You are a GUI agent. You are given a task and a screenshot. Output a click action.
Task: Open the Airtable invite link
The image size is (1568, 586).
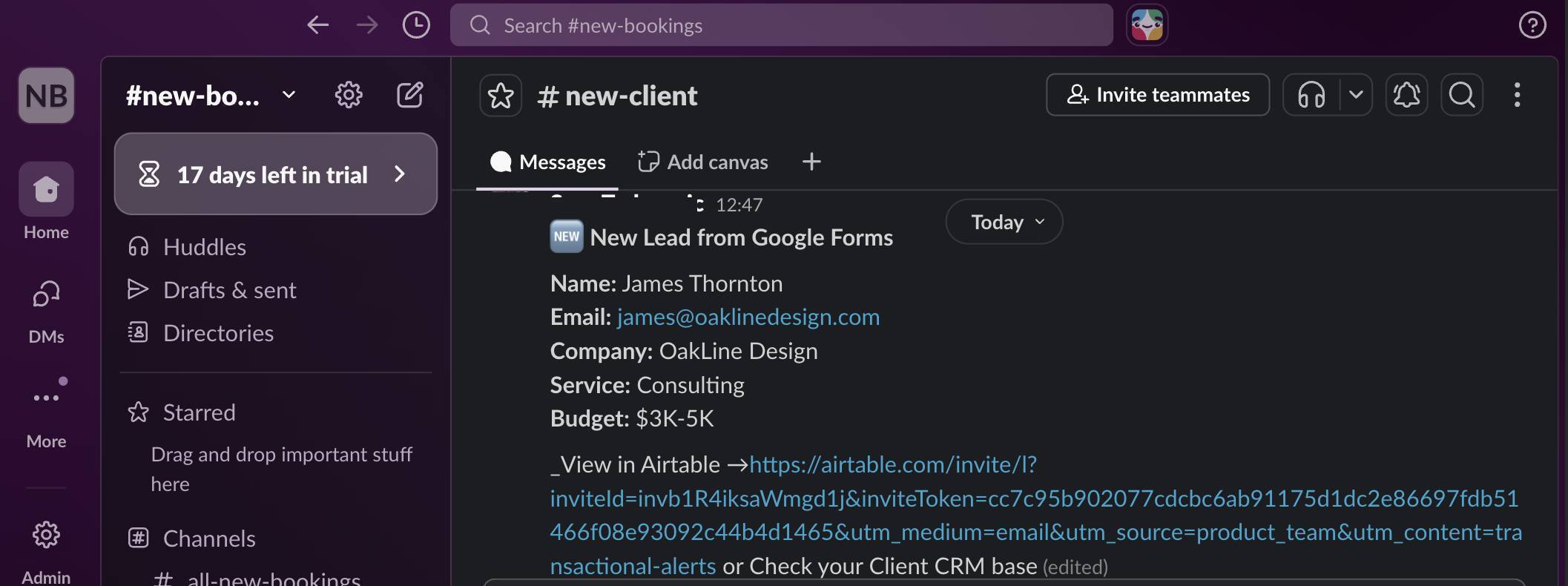tap(1035, 516)
